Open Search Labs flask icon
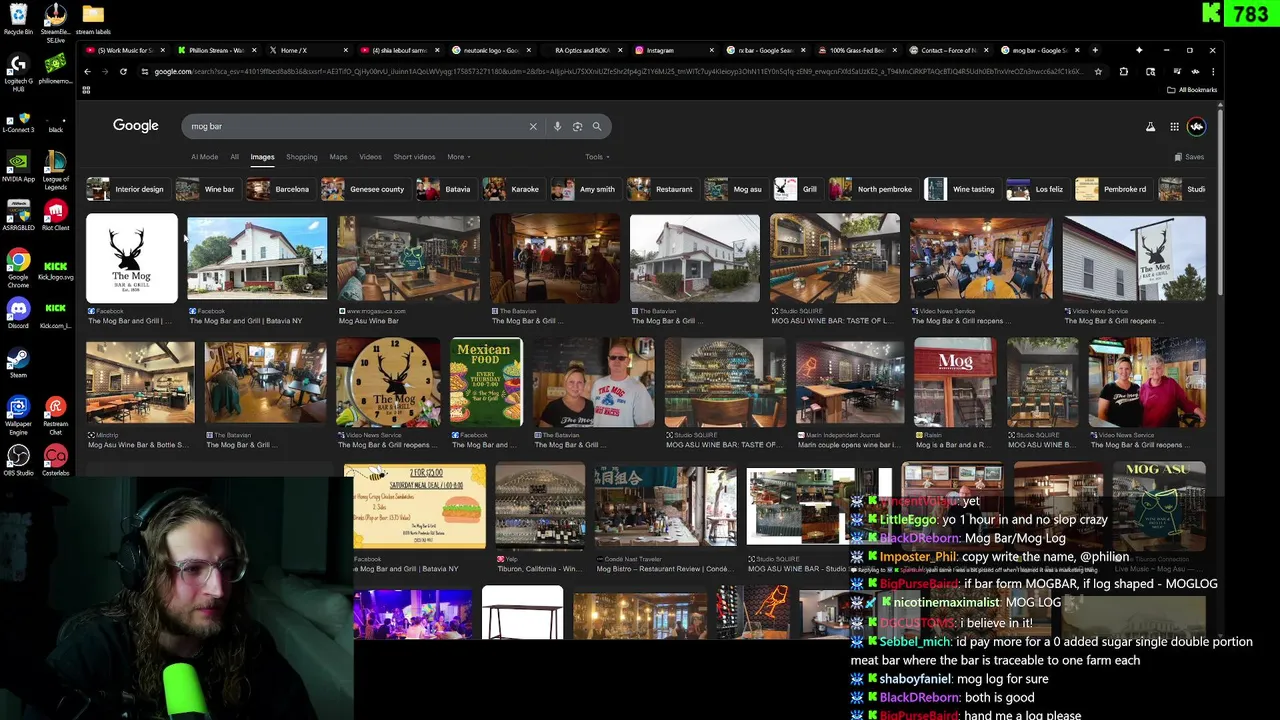 click(1150, 127)
